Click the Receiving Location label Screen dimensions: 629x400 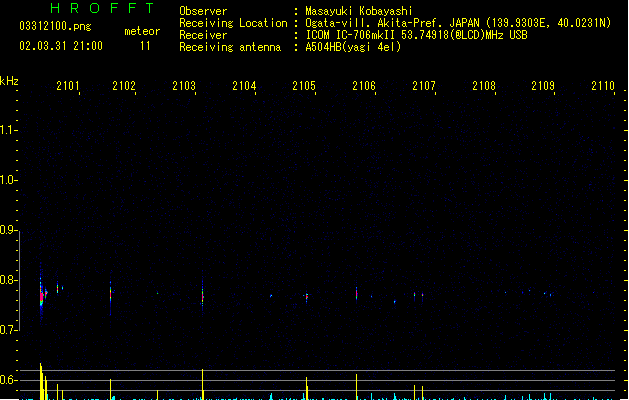point(233,23)
